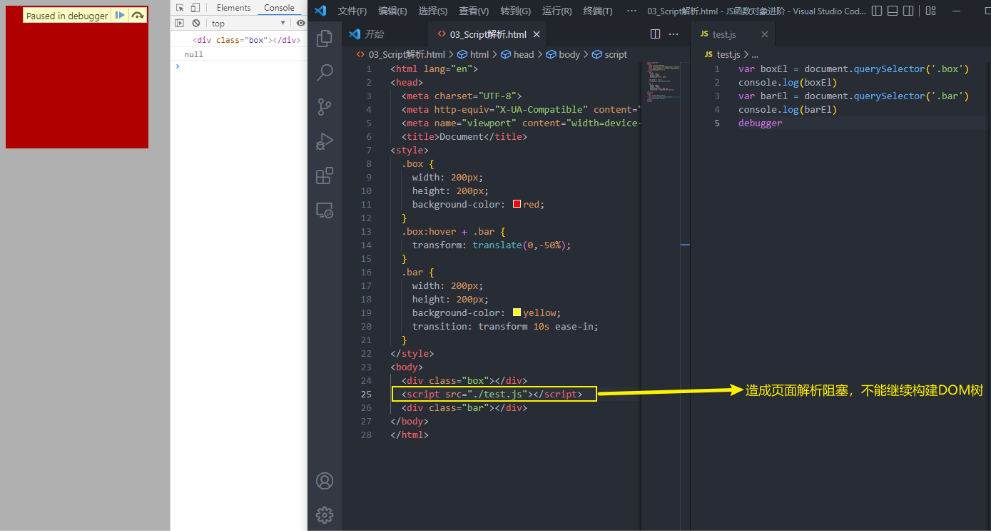Open the Manage gear menu
This screenshot has height=531, width=991.
point(324,515)
